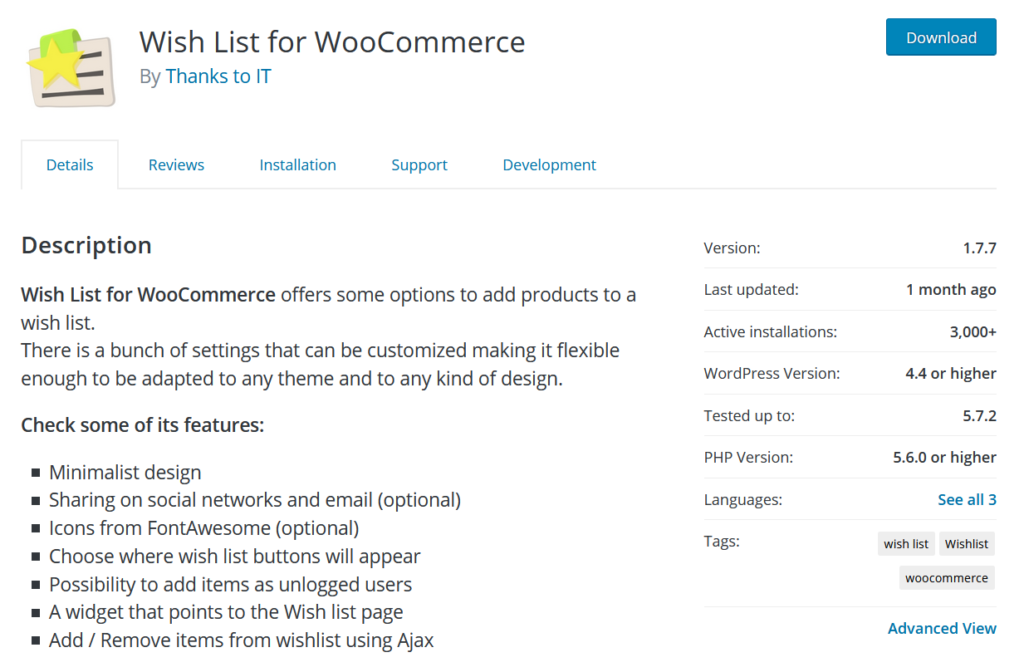Open the 'Wishlist' tag
Screen dimensions: 1024x672
(967, 544)
